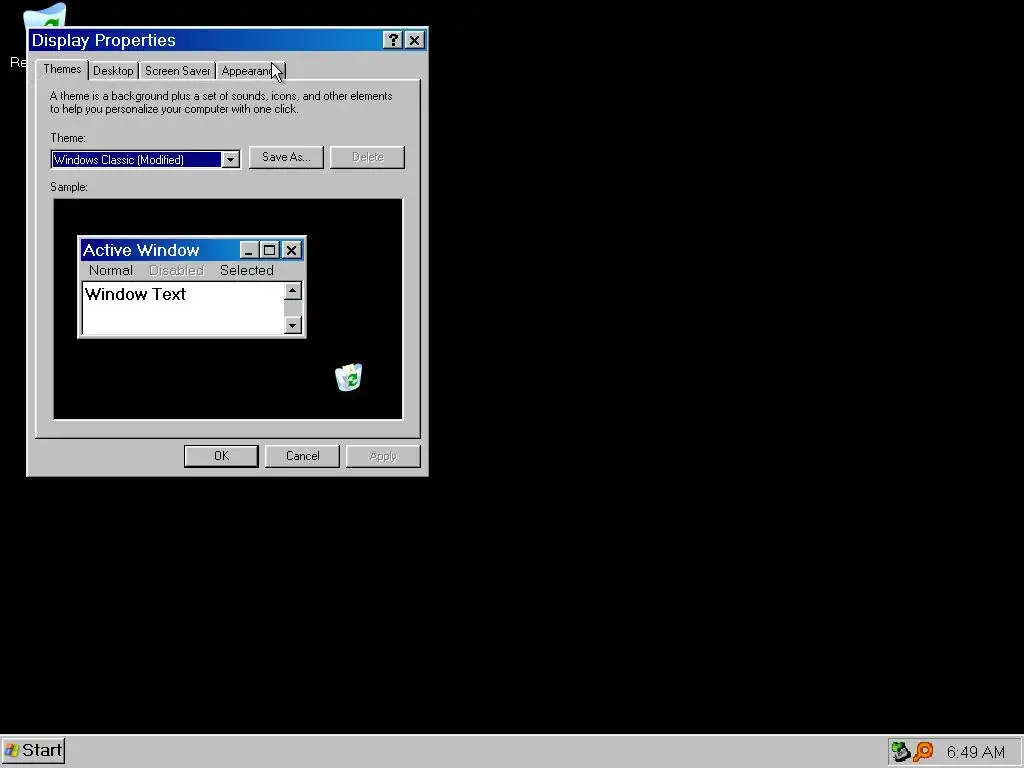Click the Display Properties title bar

tap(227, 40)
